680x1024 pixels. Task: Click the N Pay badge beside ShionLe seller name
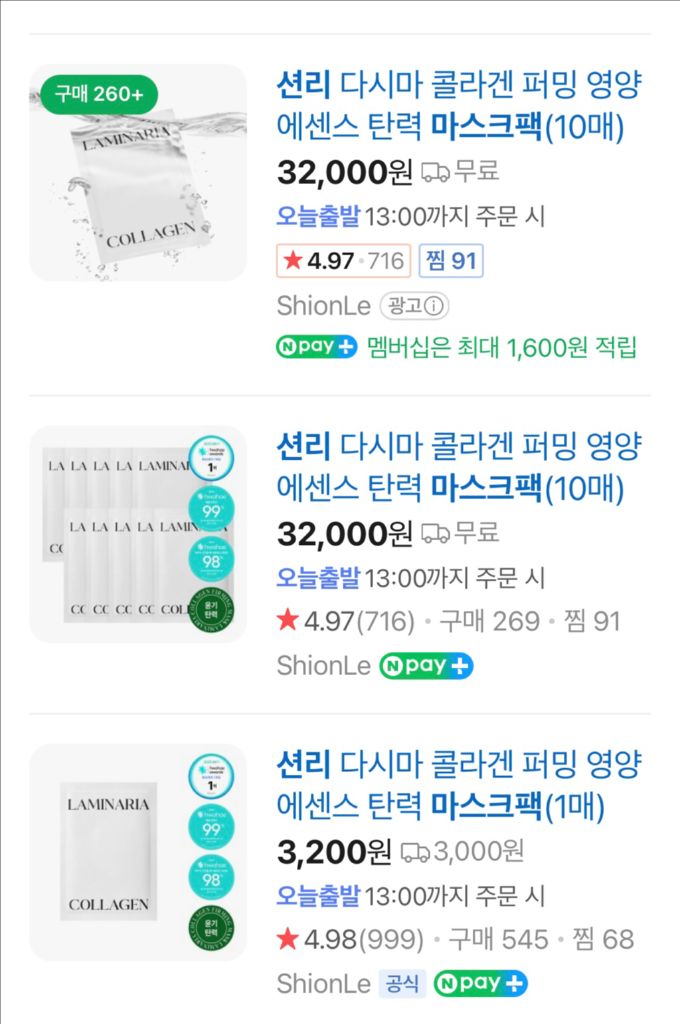(x=425, y=664)
